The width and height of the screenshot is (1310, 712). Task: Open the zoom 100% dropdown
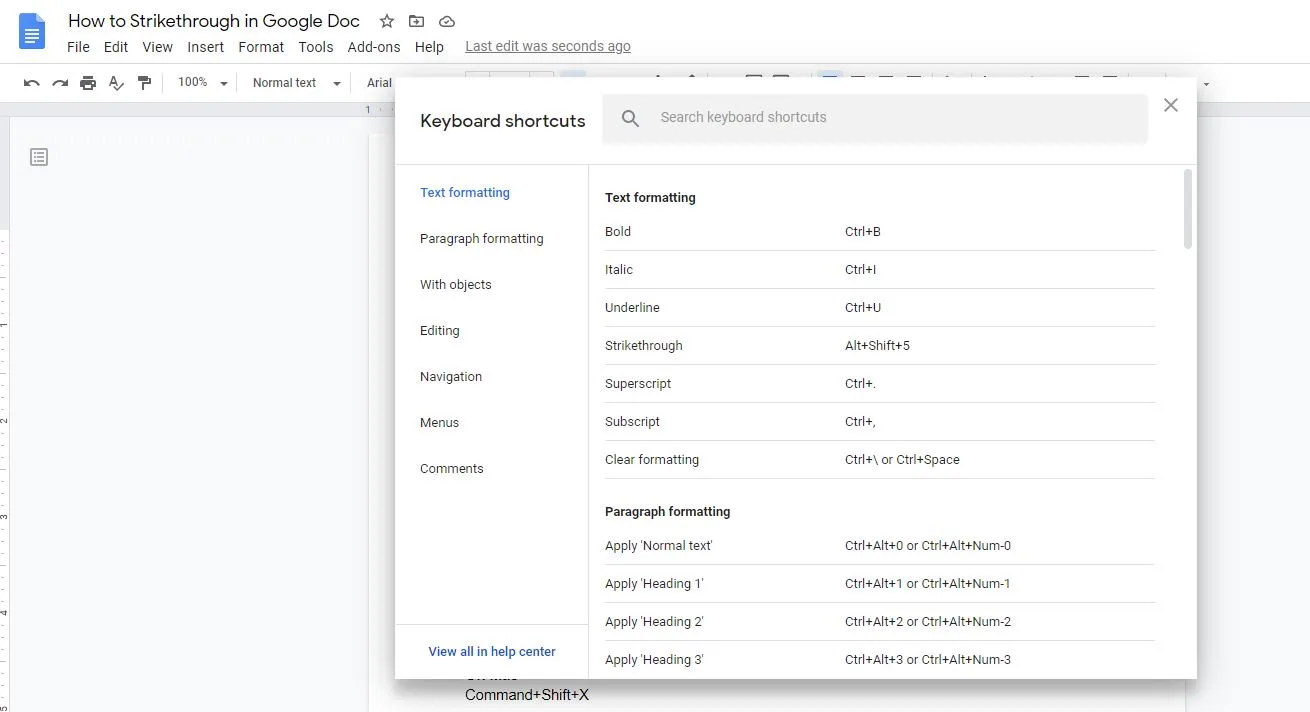click(203, 83)
